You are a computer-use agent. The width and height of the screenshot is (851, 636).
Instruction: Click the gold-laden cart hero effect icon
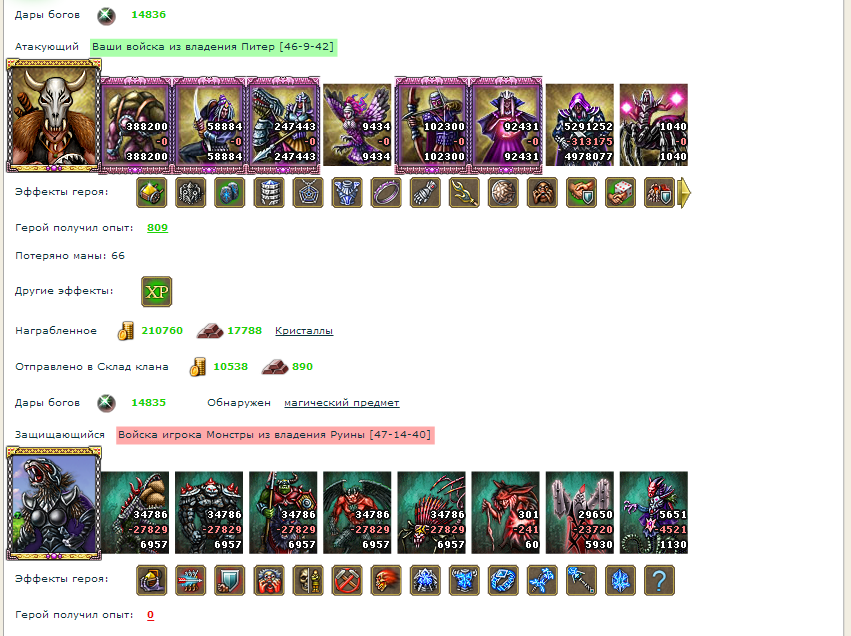coord(151,192)
